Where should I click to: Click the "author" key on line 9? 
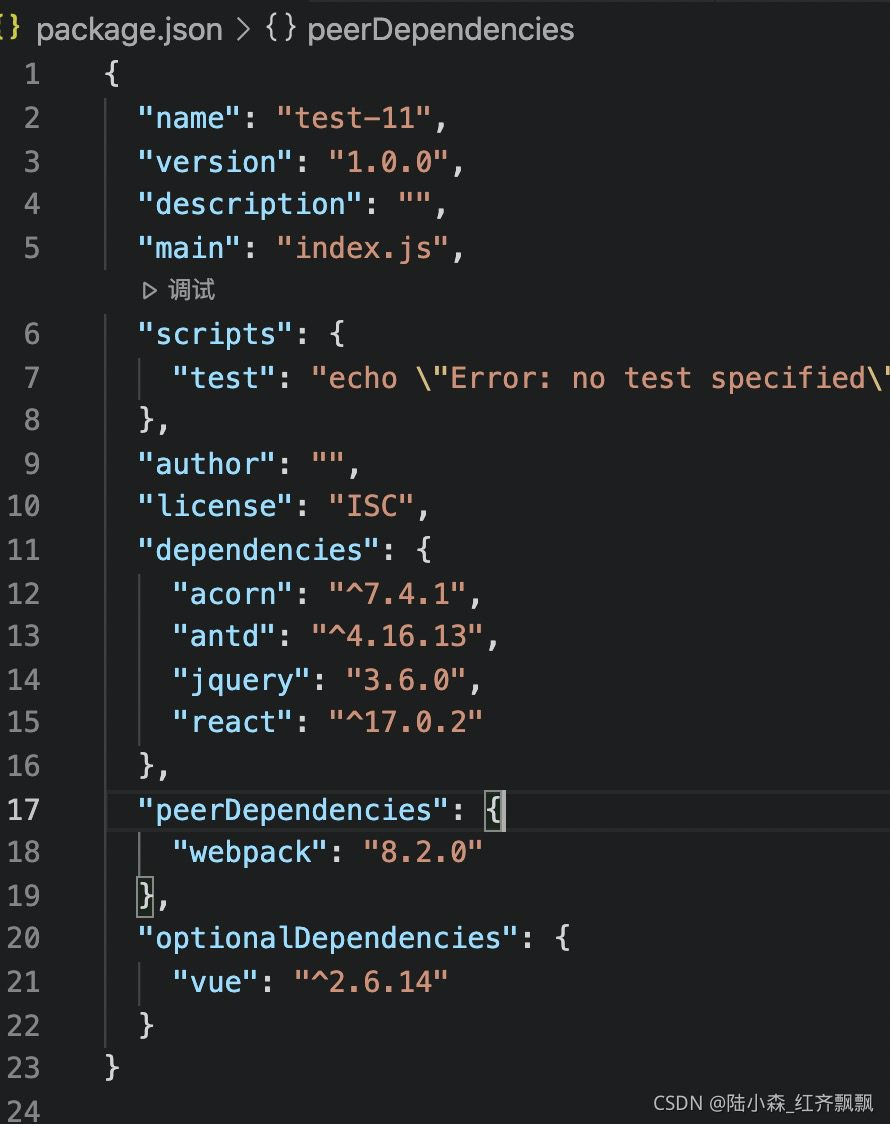pyautogui.click(x=206, y=464)
